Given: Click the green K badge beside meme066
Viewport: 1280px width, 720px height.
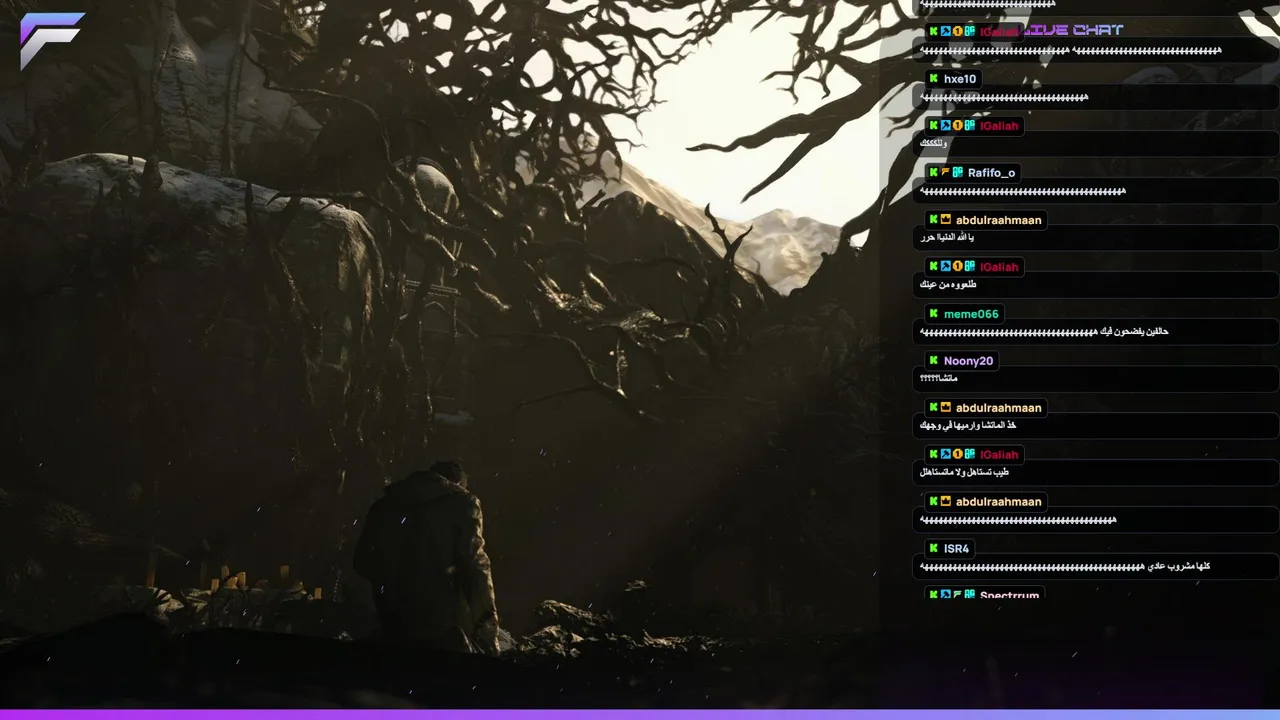Looking at the screenshot, I should pyautogui.click(x=934, y=314).
